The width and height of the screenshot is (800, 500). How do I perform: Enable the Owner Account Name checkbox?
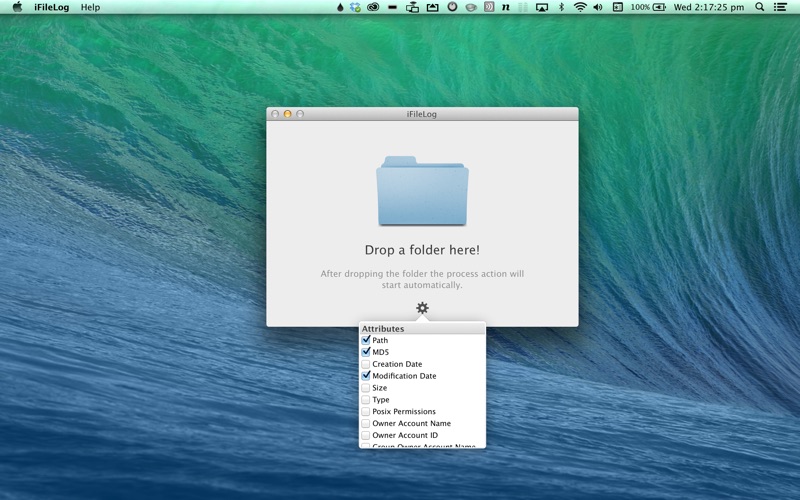366,424
